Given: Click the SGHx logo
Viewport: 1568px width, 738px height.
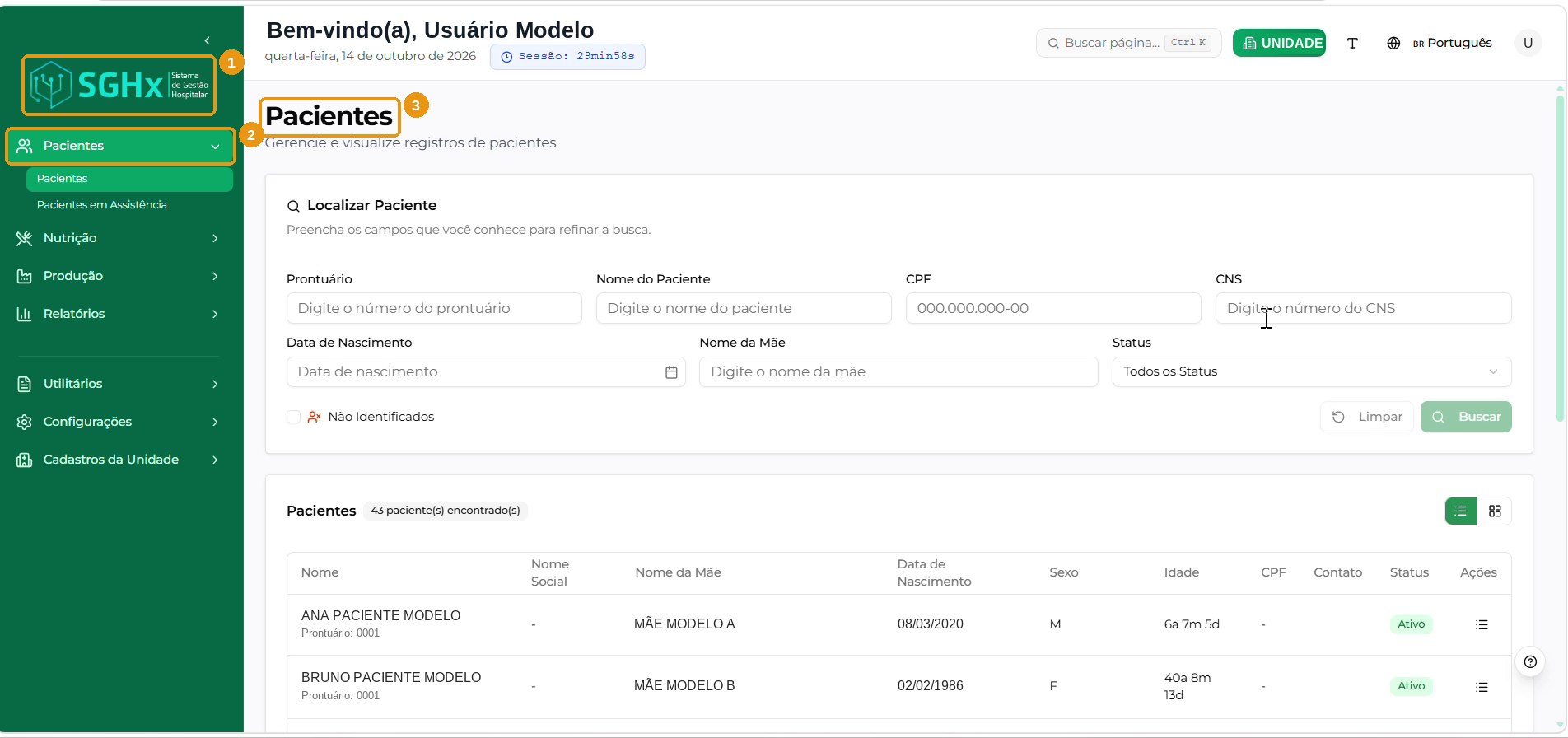Looking at the screenshot, I should tap(119, 85).
